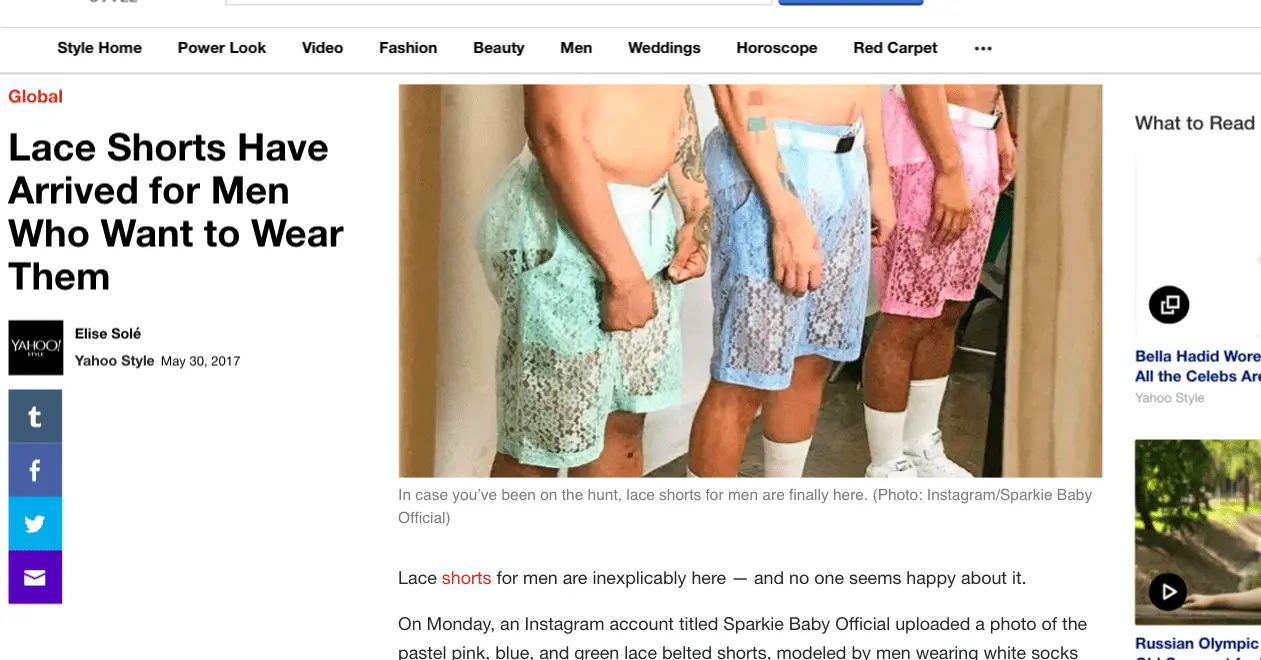This screenshot has width=1261, height=660.
Task: Share article on Twitter
Action: (x=35, y=523)
